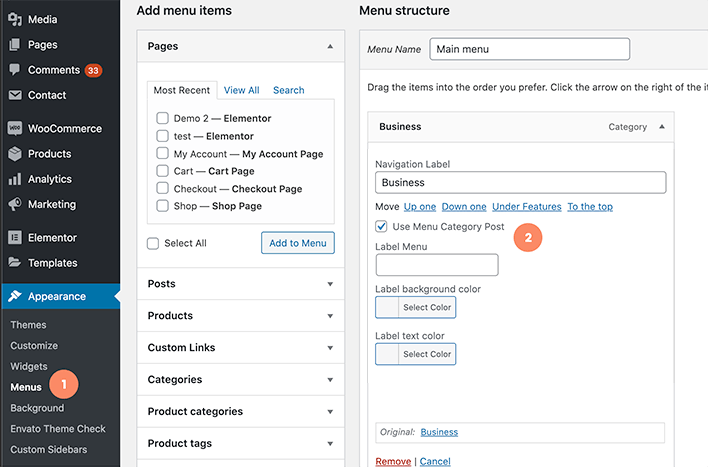Viewport: 708px width, 467px height.
Task: Click the Comments speech bubble icon
Action: click(15, 70)
